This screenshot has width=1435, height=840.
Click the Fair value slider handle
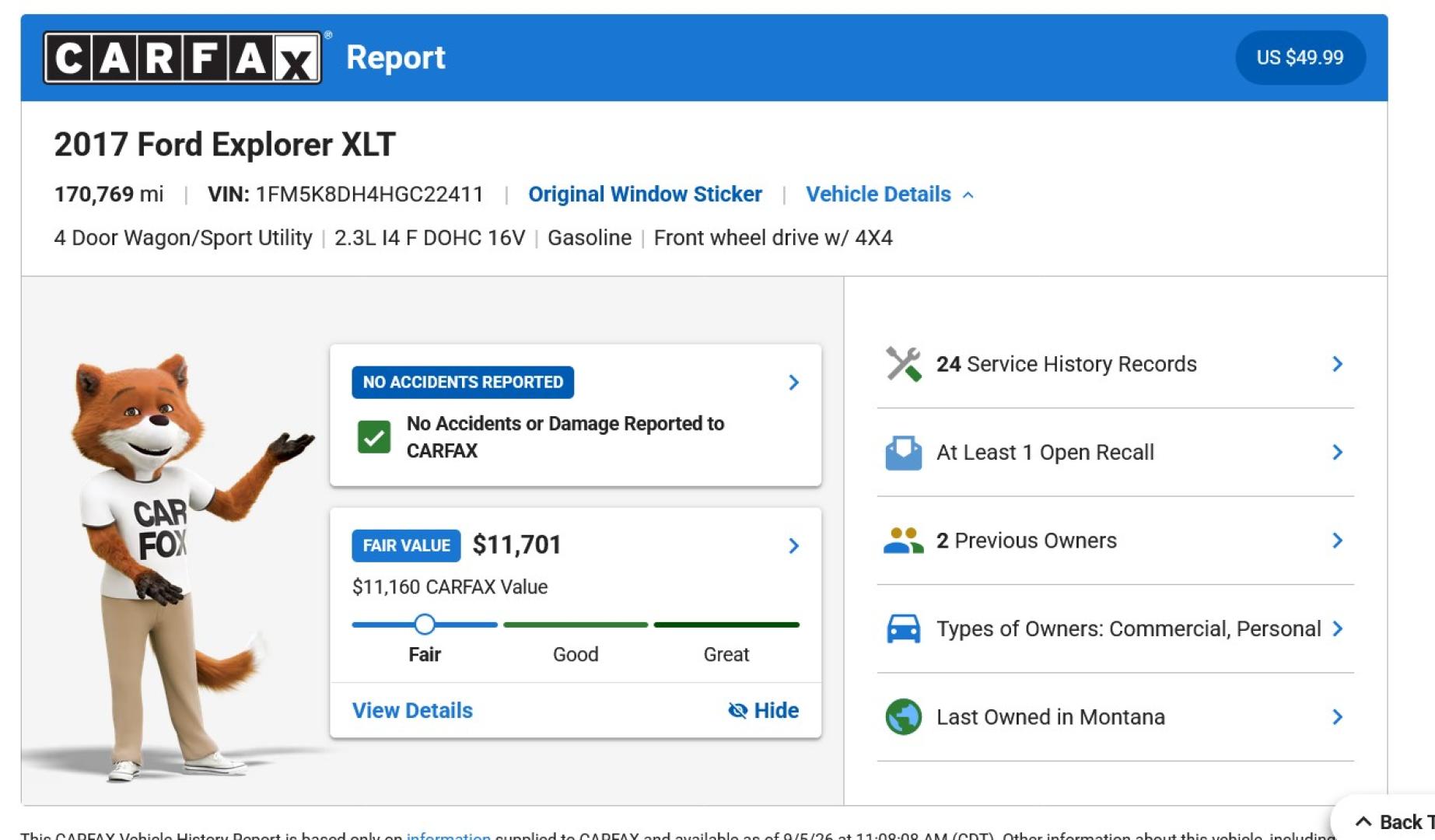425,625
